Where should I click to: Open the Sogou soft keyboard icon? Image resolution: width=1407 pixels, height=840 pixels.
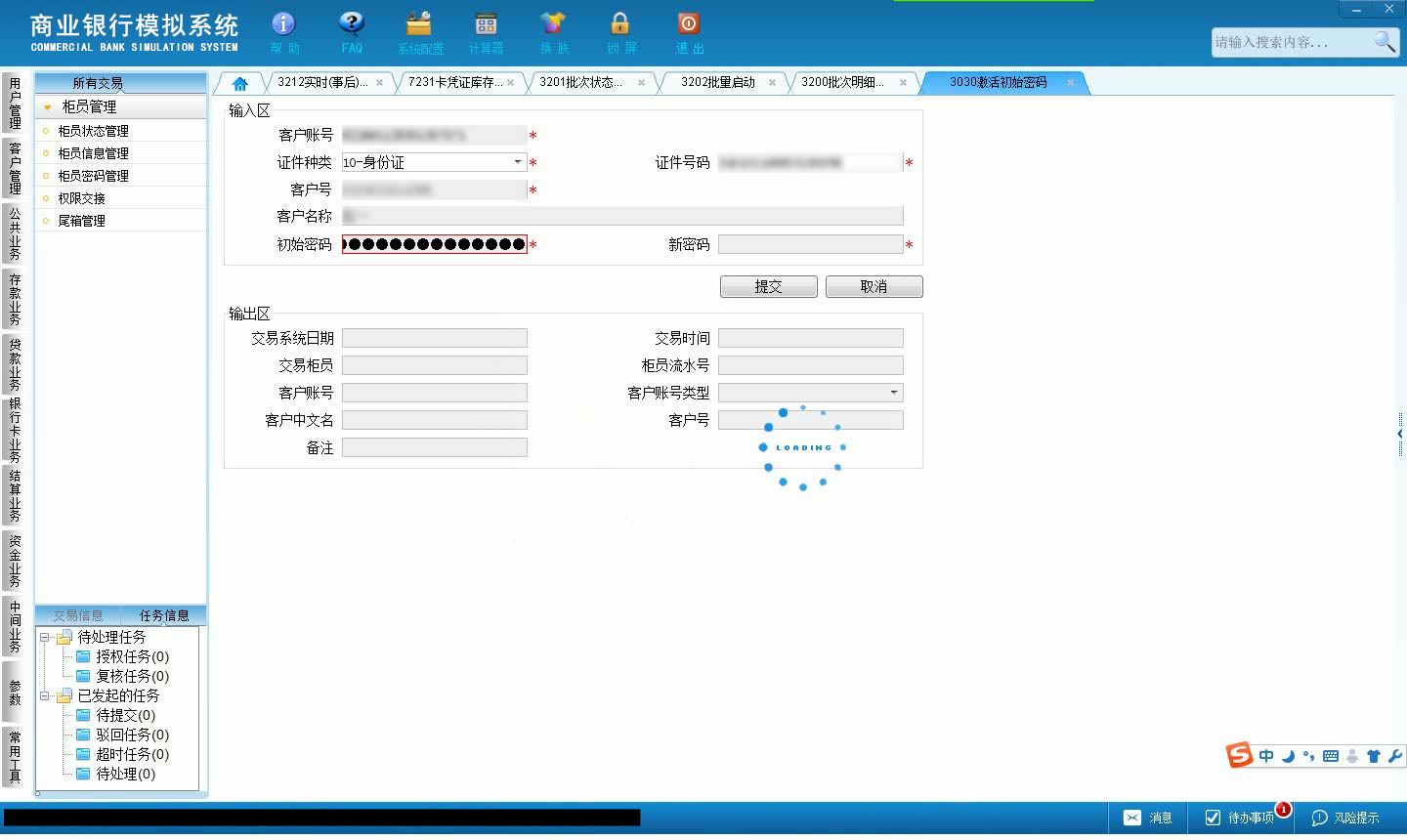[x=1331, y=756]
